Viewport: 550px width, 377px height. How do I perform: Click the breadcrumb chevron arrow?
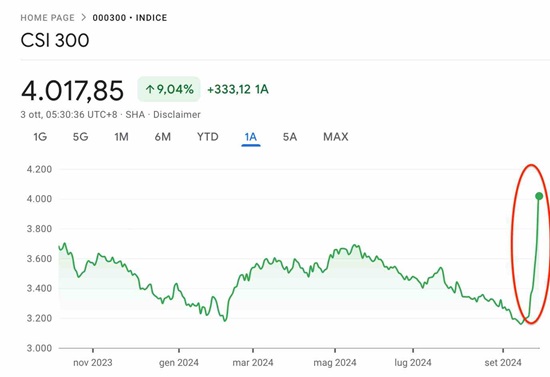click(83, 18)
